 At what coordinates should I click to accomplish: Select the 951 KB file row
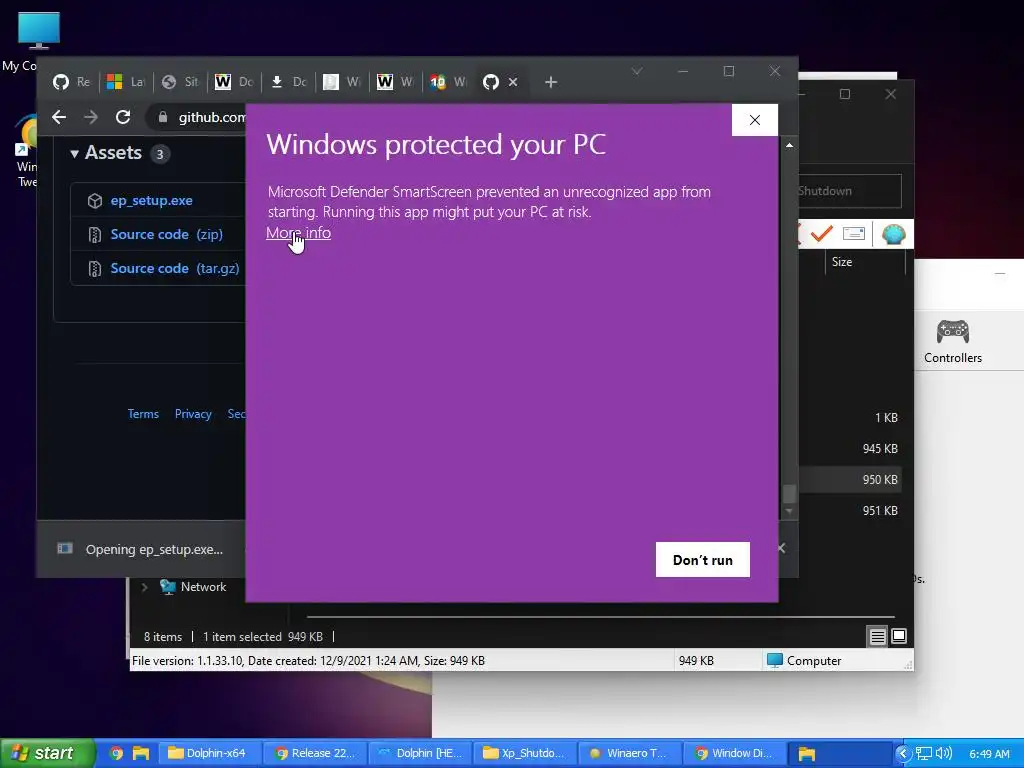[850, 511]
